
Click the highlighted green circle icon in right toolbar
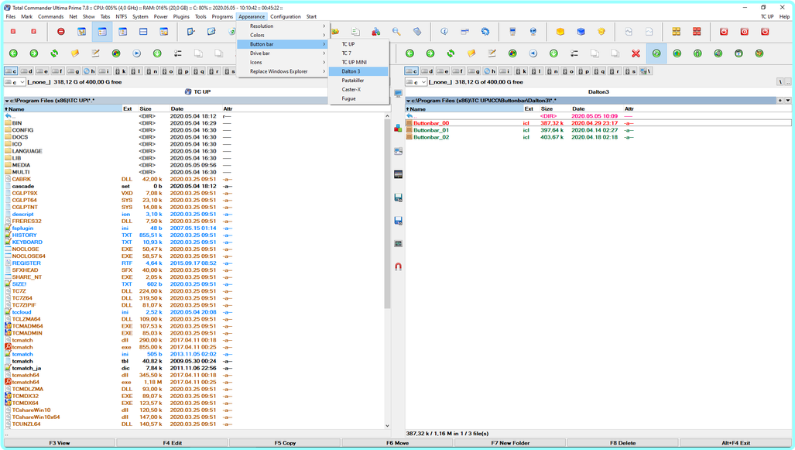click(656, 53)
